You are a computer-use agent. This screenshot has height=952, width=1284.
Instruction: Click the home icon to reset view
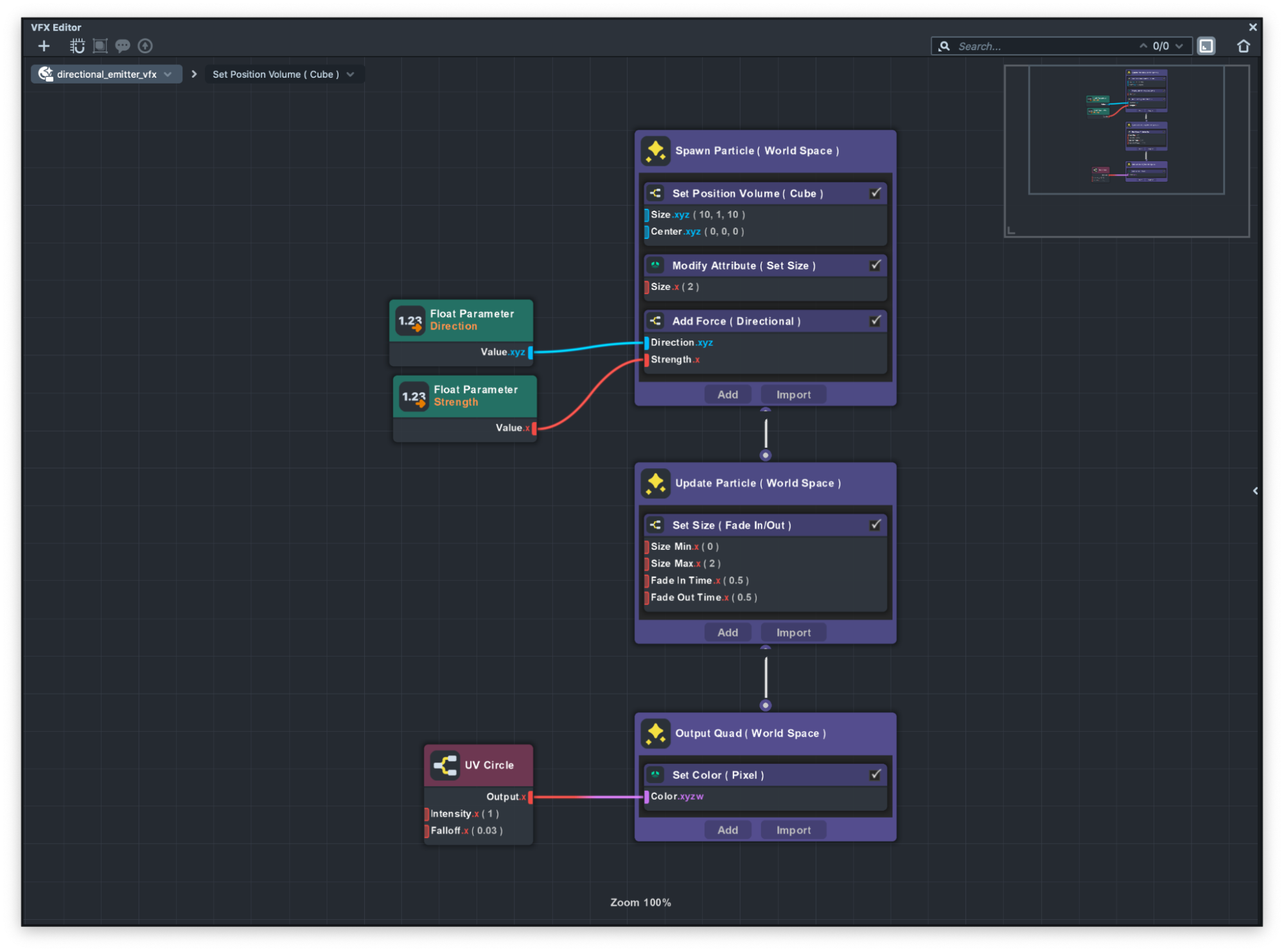pyautogui.click(x=1243, y=46)
